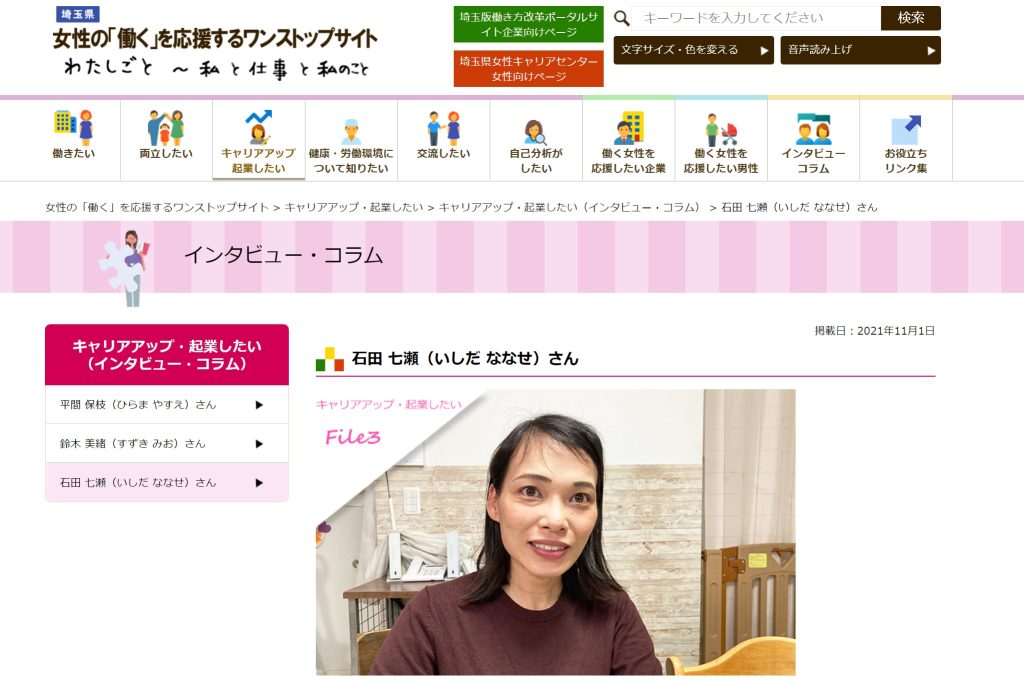Open 埼玉版働き方改革ポータルサイト企業向けページ green button
This screenshot has height=684, width=1024.
tap(528, 24)
